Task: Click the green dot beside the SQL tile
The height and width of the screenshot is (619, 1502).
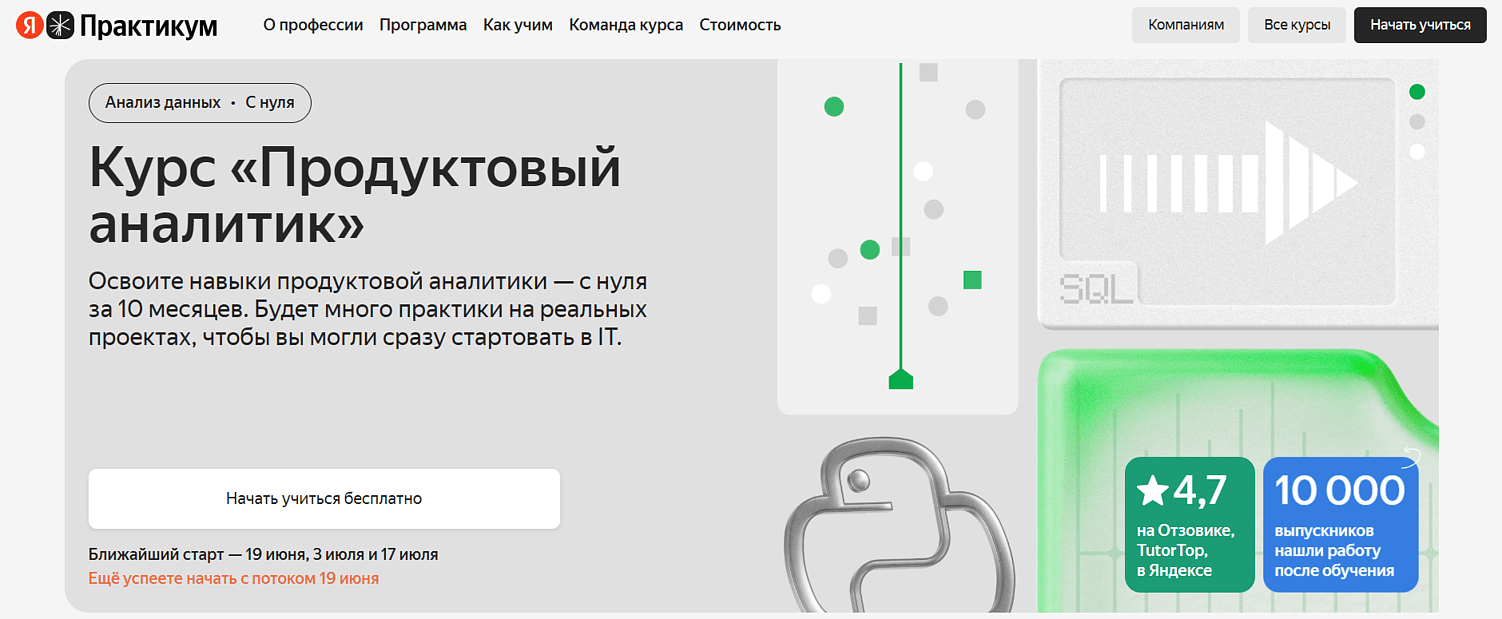Action: point(1417,92)
